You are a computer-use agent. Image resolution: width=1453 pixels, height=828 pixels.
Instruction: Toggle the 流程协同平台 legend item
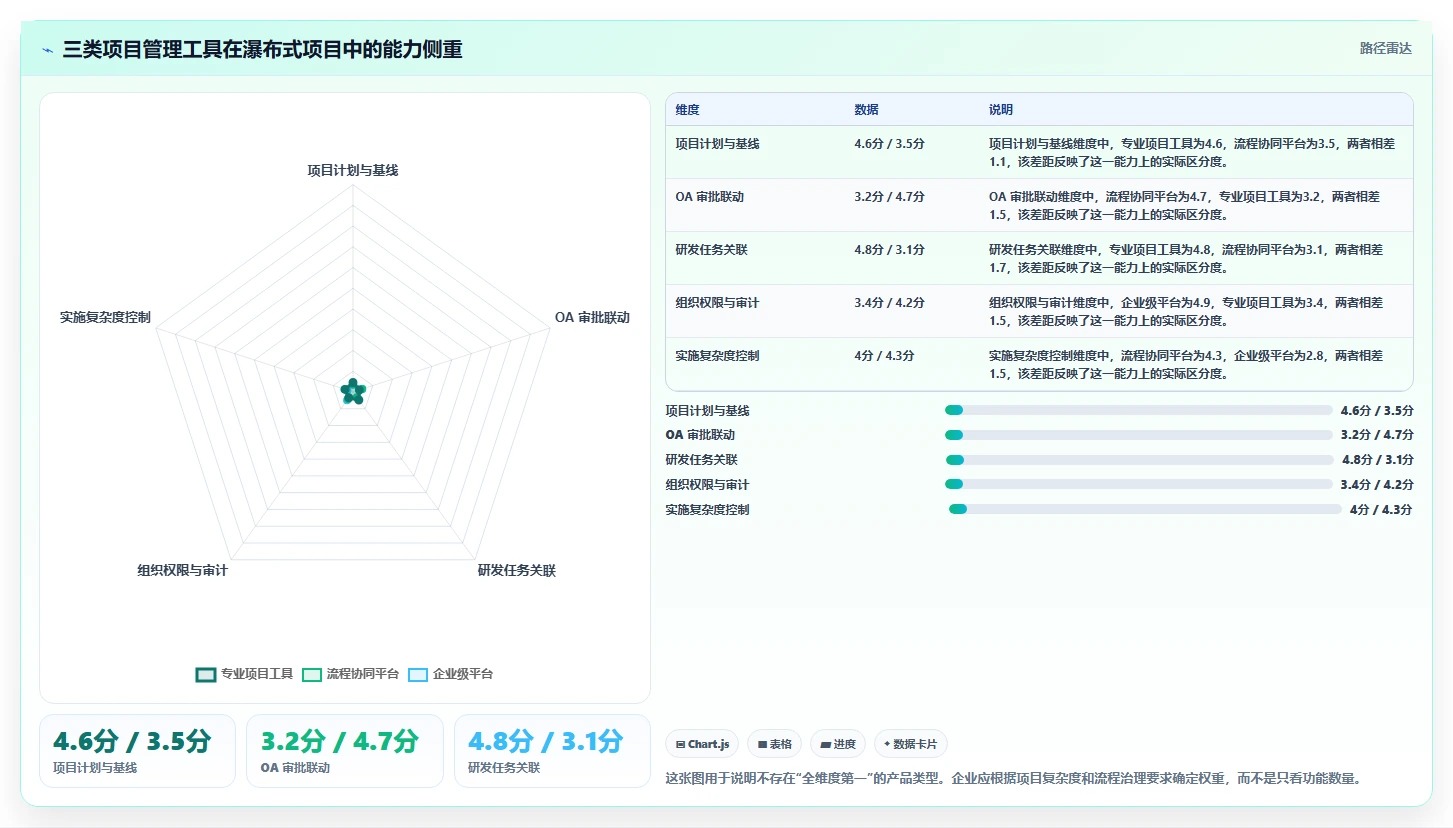pyautogui.click(x=351, y=674)
